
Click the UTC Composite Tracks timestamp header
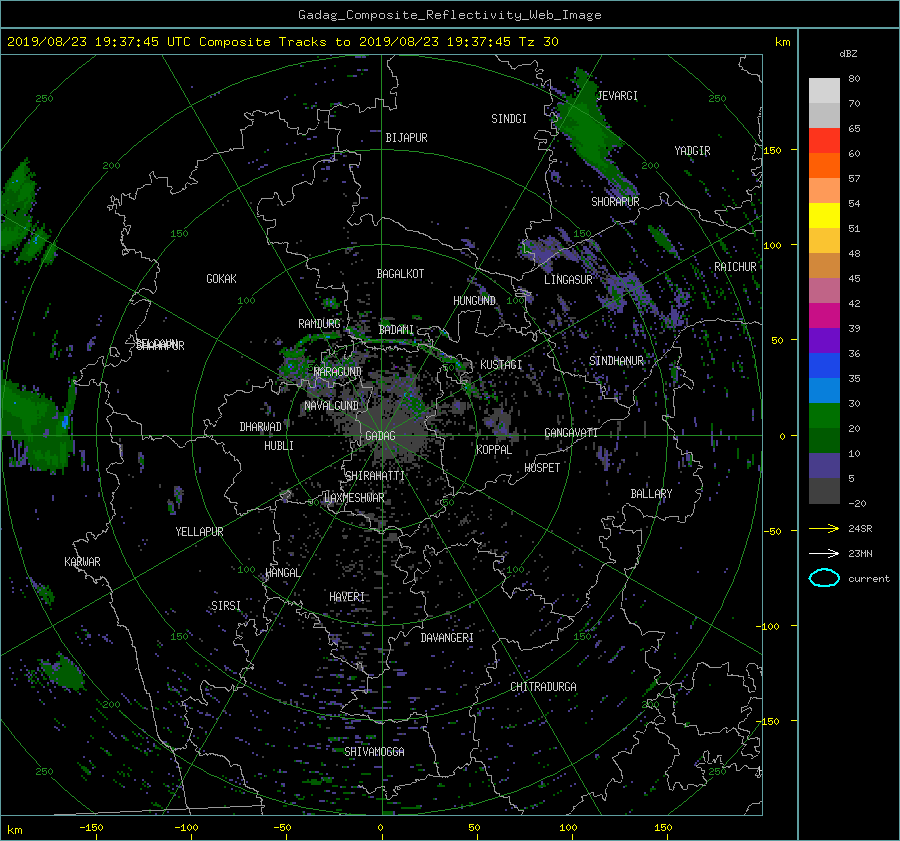click(x=282, y=41)
